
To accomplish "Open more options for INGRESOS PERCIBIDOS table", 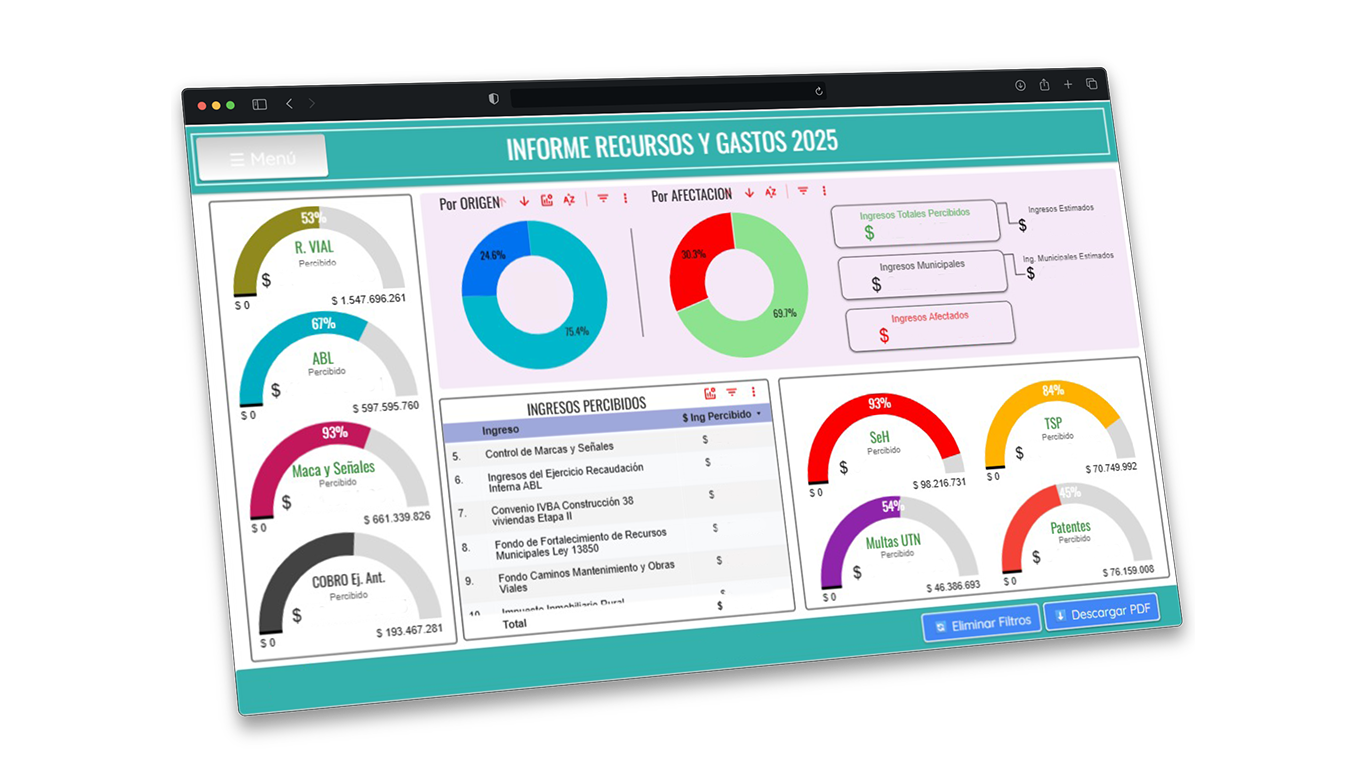I will tap(754, 392).
